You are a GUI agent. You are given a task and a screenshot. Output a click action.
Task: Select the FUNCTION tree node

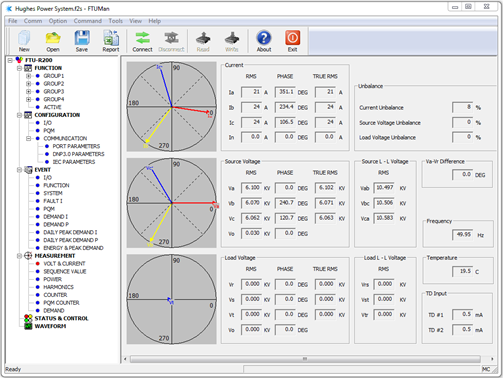[x=48, y=68]
